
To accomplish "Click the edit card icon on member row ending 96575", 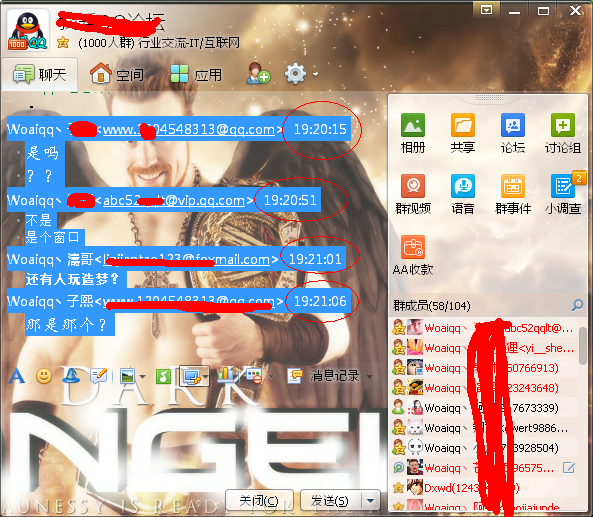I will click(568, 468).
